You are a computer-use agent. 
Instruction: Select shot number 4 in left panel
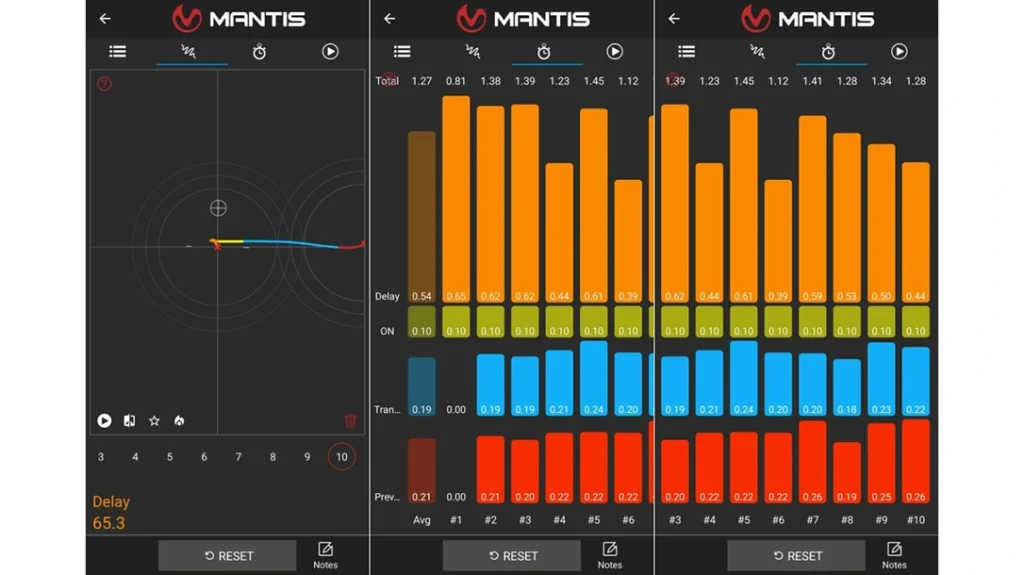pos(135,457)
